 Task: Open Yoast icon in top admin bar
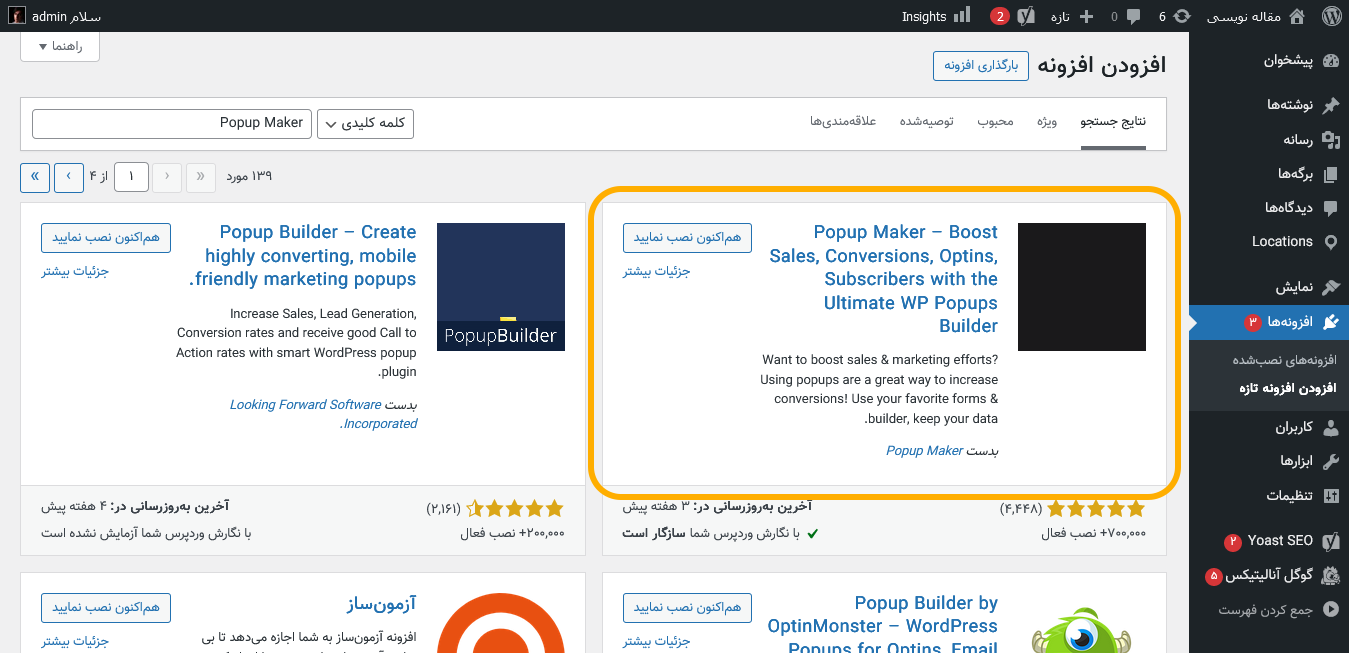tap(1026, 16)
